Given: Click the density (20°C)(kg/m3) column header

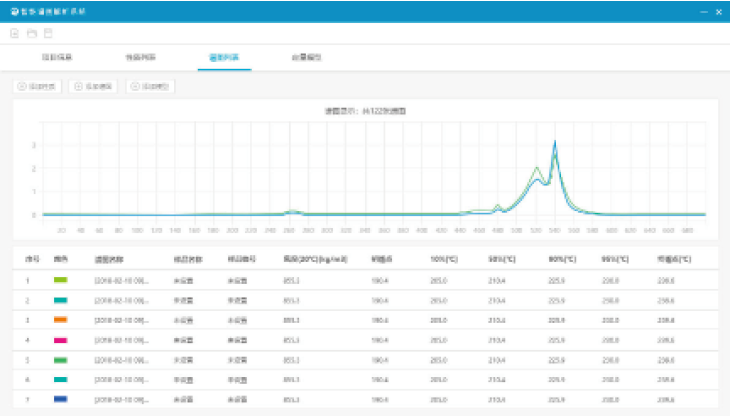Looking at the screenshot, I should [314, 258].
